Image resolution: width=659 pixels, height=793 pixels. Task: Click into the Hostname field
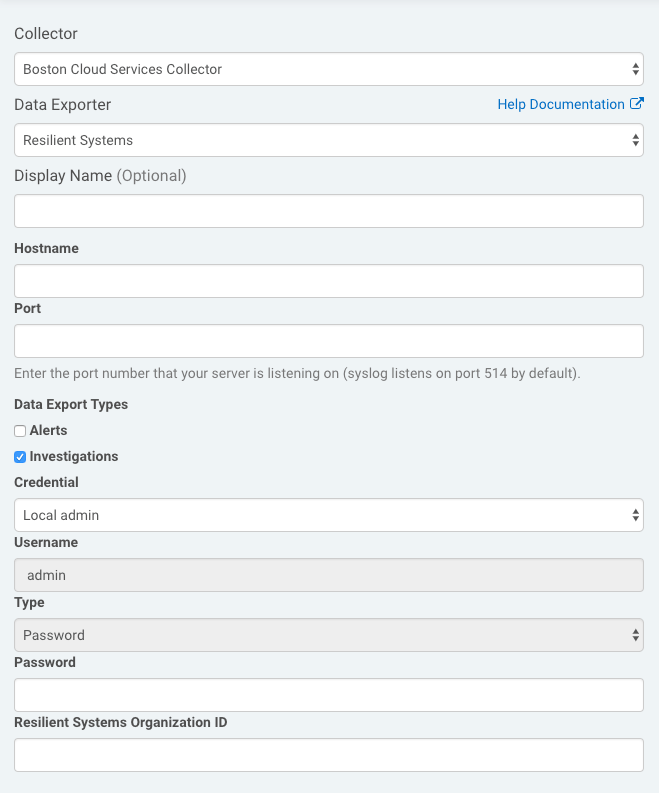pos(329,281)
